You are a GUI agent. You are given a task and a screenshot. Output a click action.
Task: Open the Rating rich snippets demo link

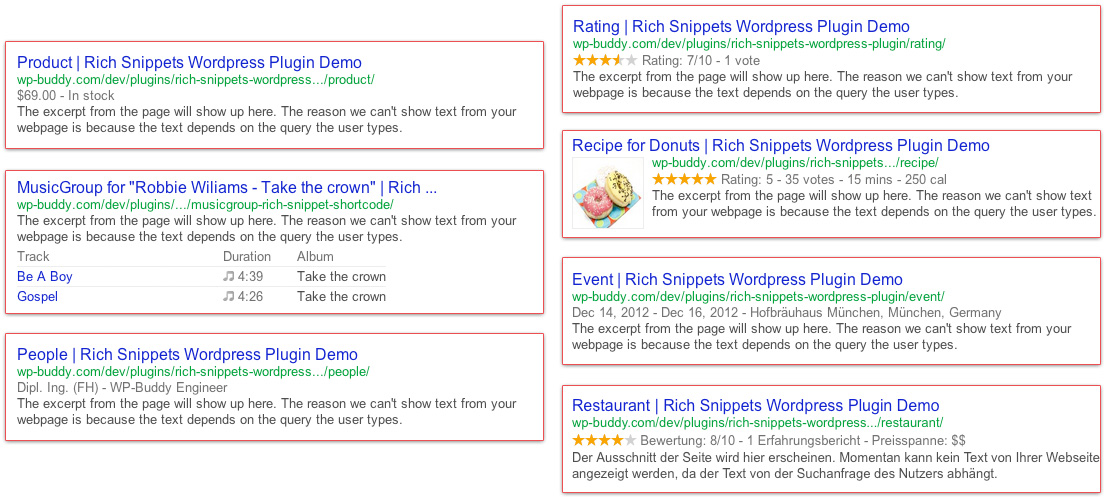(x=741, y=27)
